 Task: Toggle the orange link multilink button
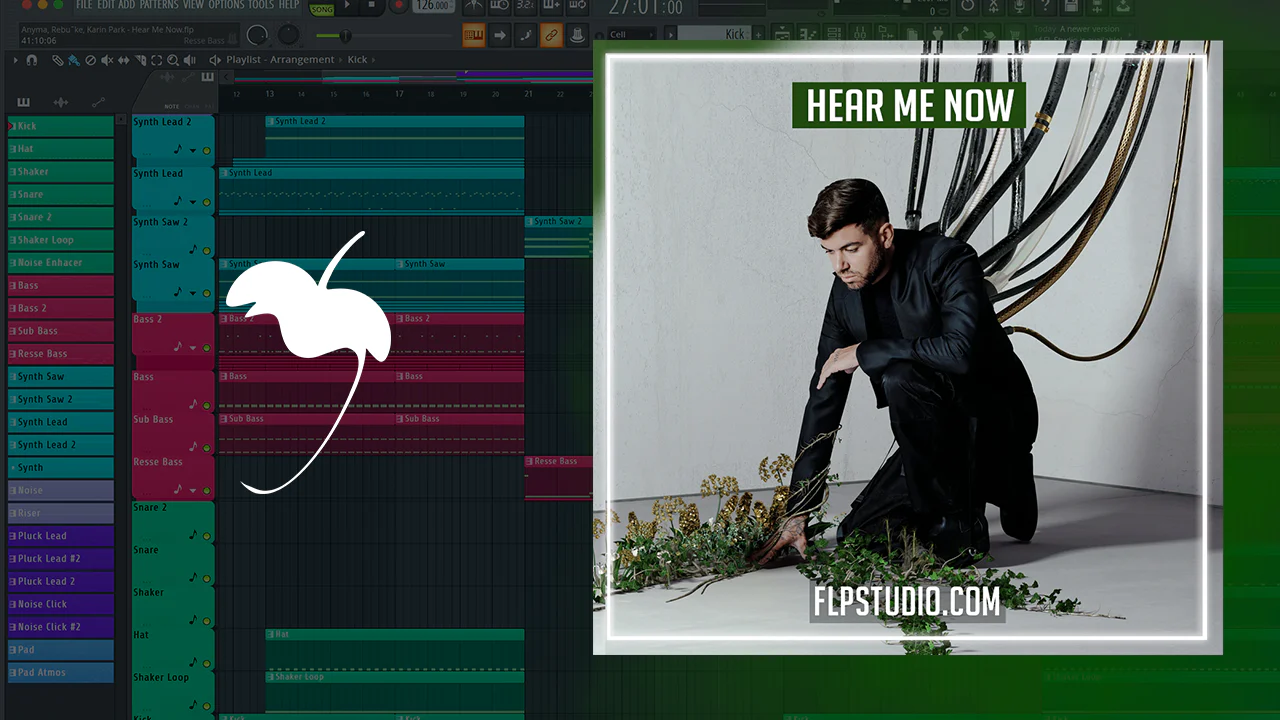(x=551, y=36)
